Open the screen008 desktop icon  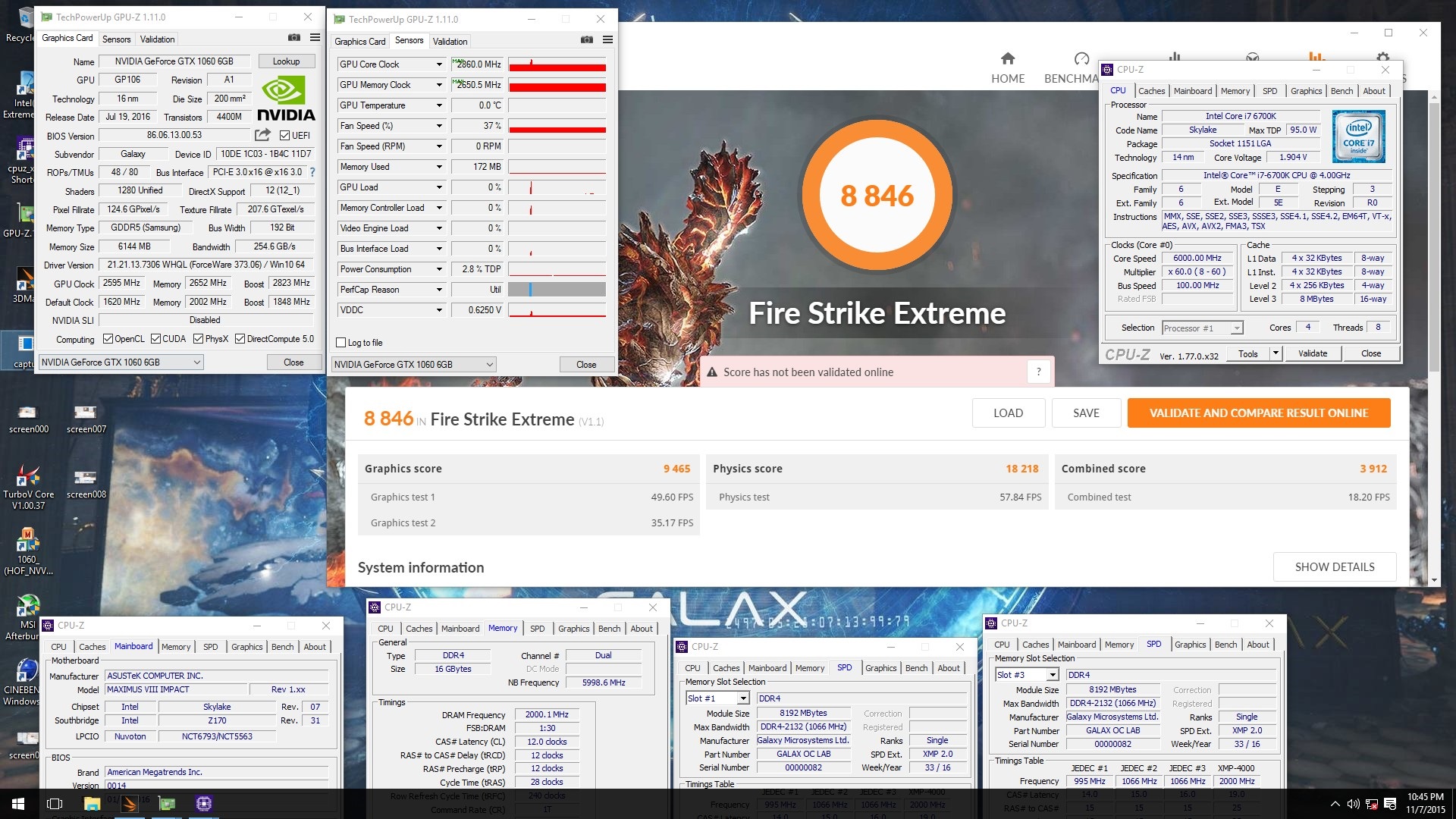click(x=86, y=484)
